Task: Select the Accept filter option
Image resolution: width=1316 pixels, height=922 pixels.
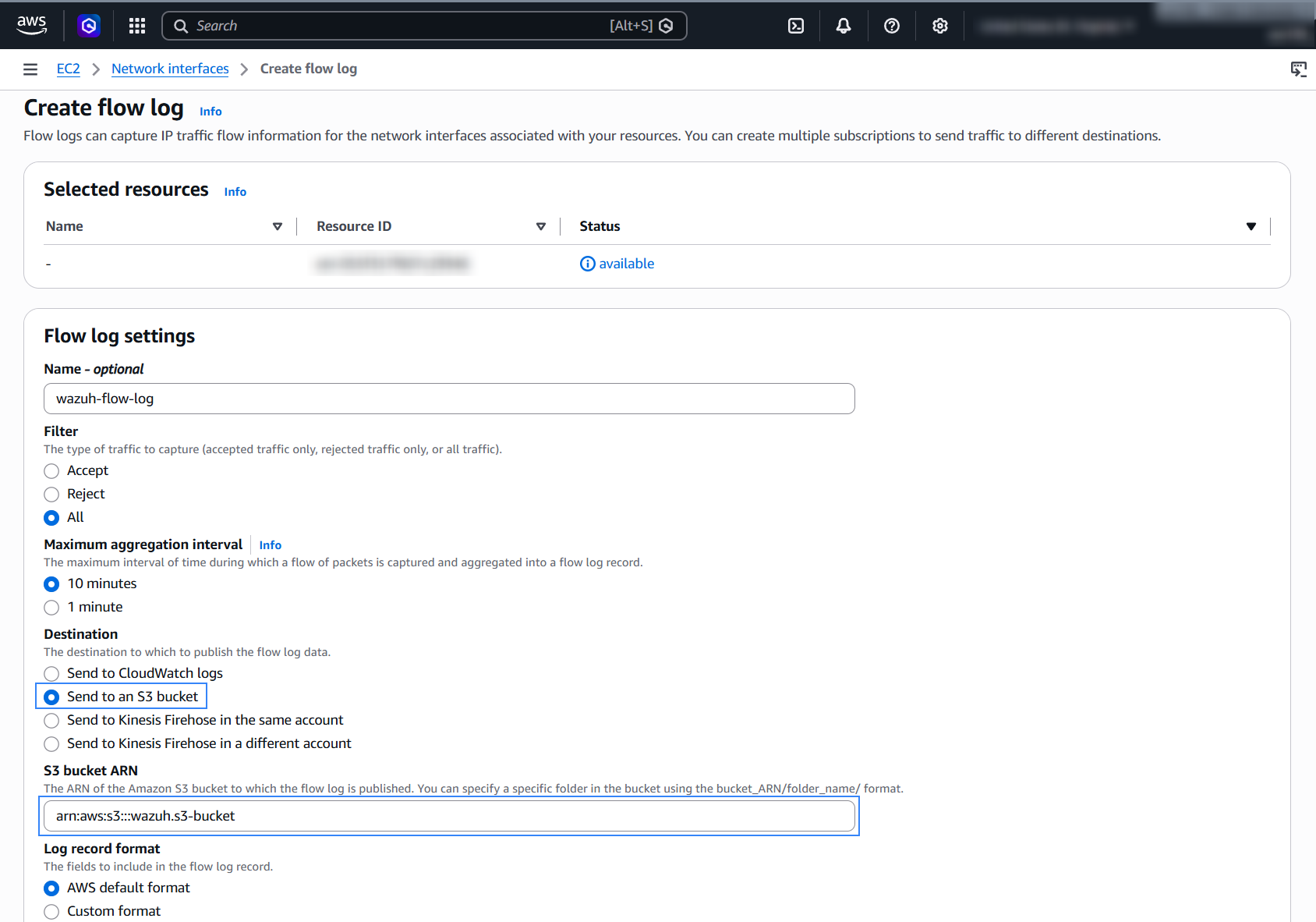Action: coord(51,471)
